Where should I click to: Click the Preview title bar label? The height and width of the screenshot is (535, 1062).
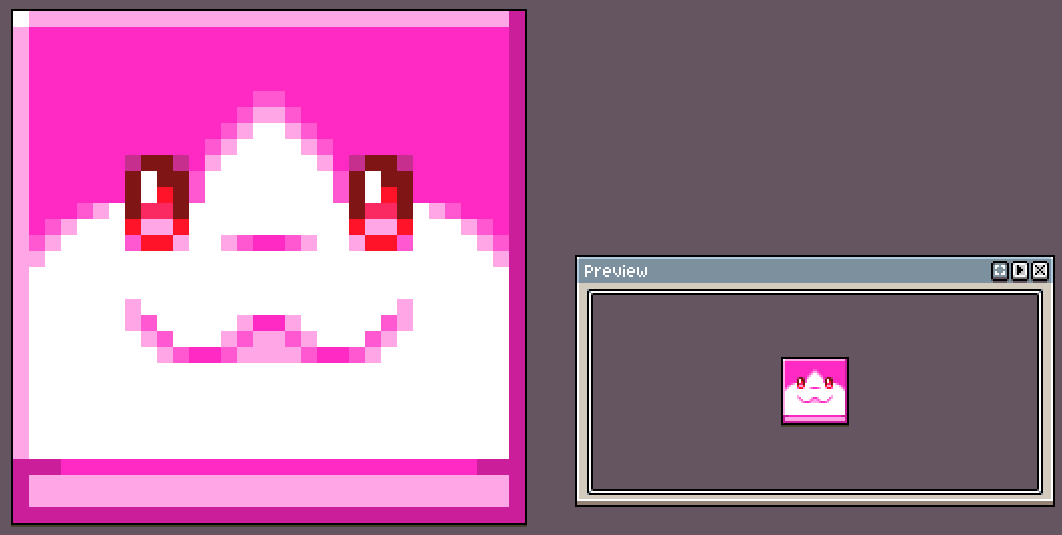tap(616, 271)
